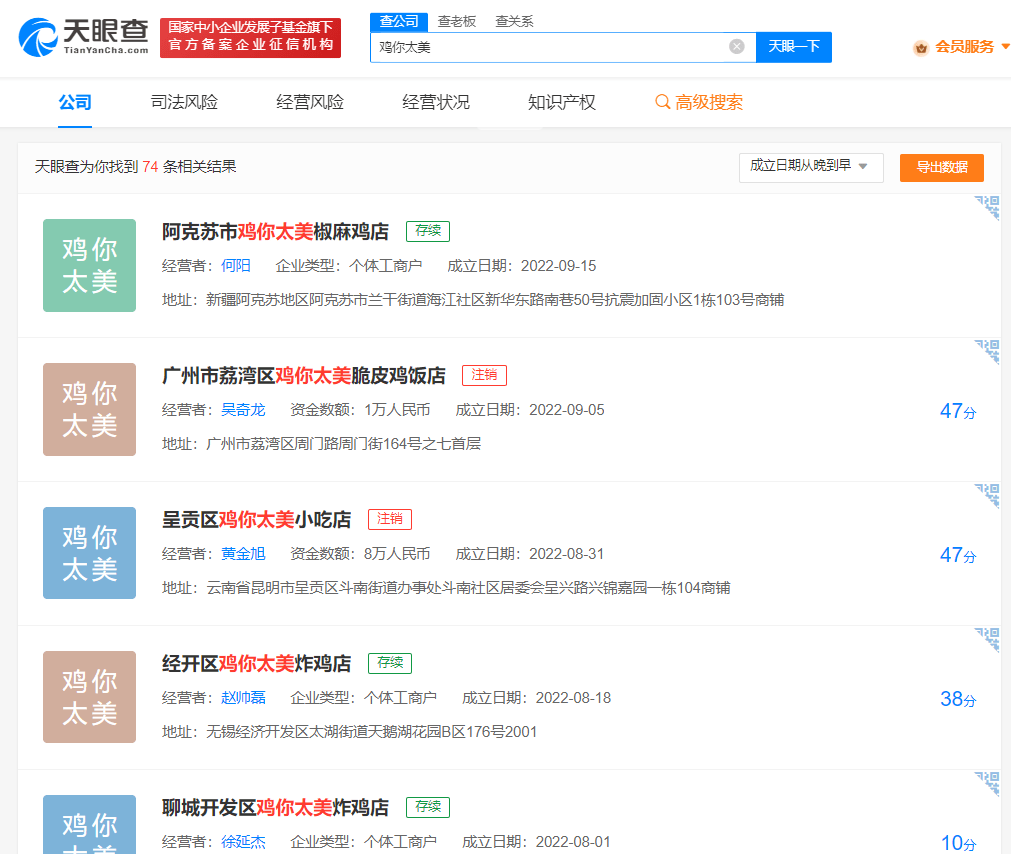1011x854 pixels.
Task: Click 存续 status tag of 聊城开发区 company
Action: 427,807
